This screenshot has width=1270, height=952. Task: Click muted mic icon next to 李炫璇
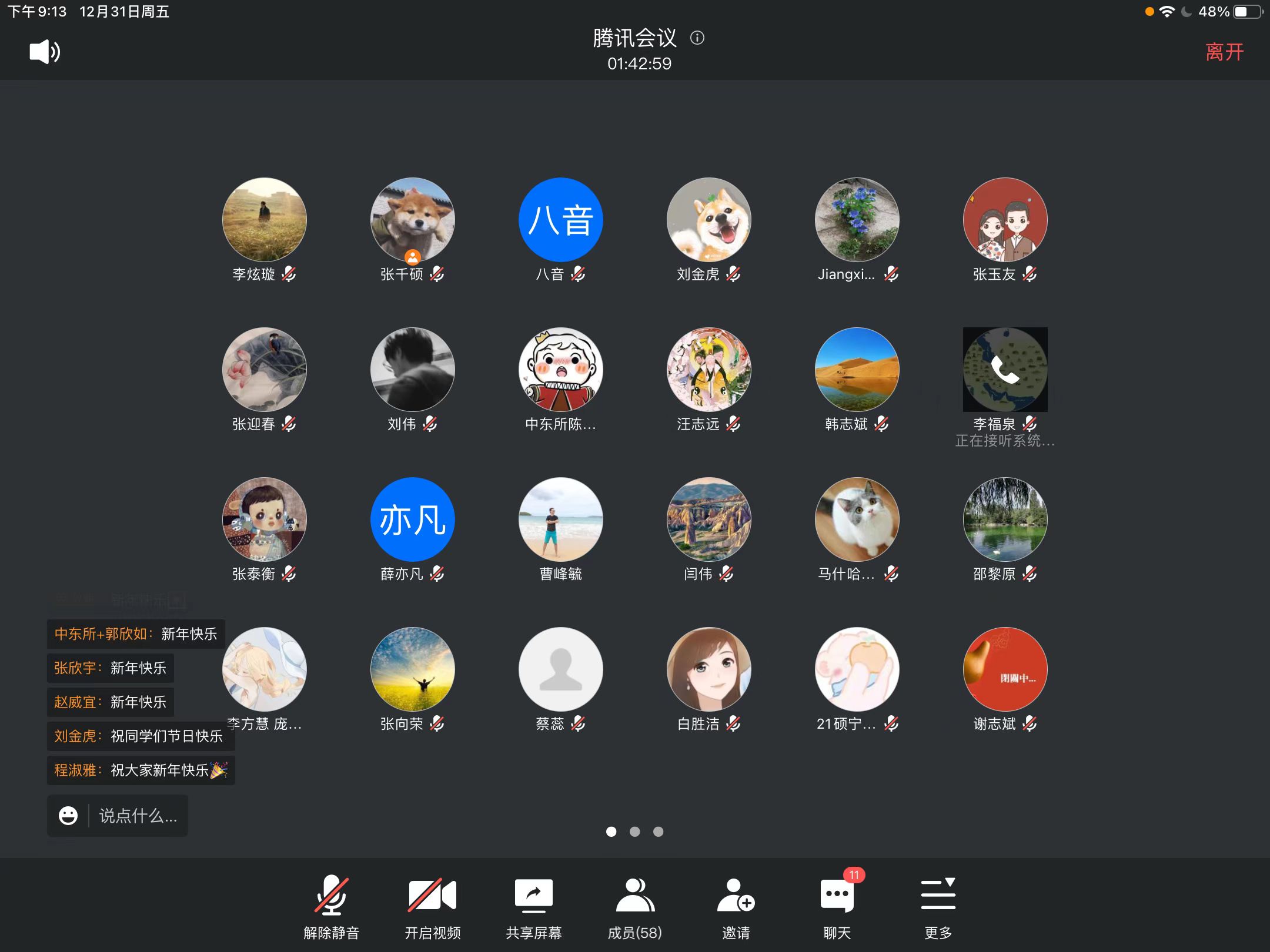click(x=289, y=274)
